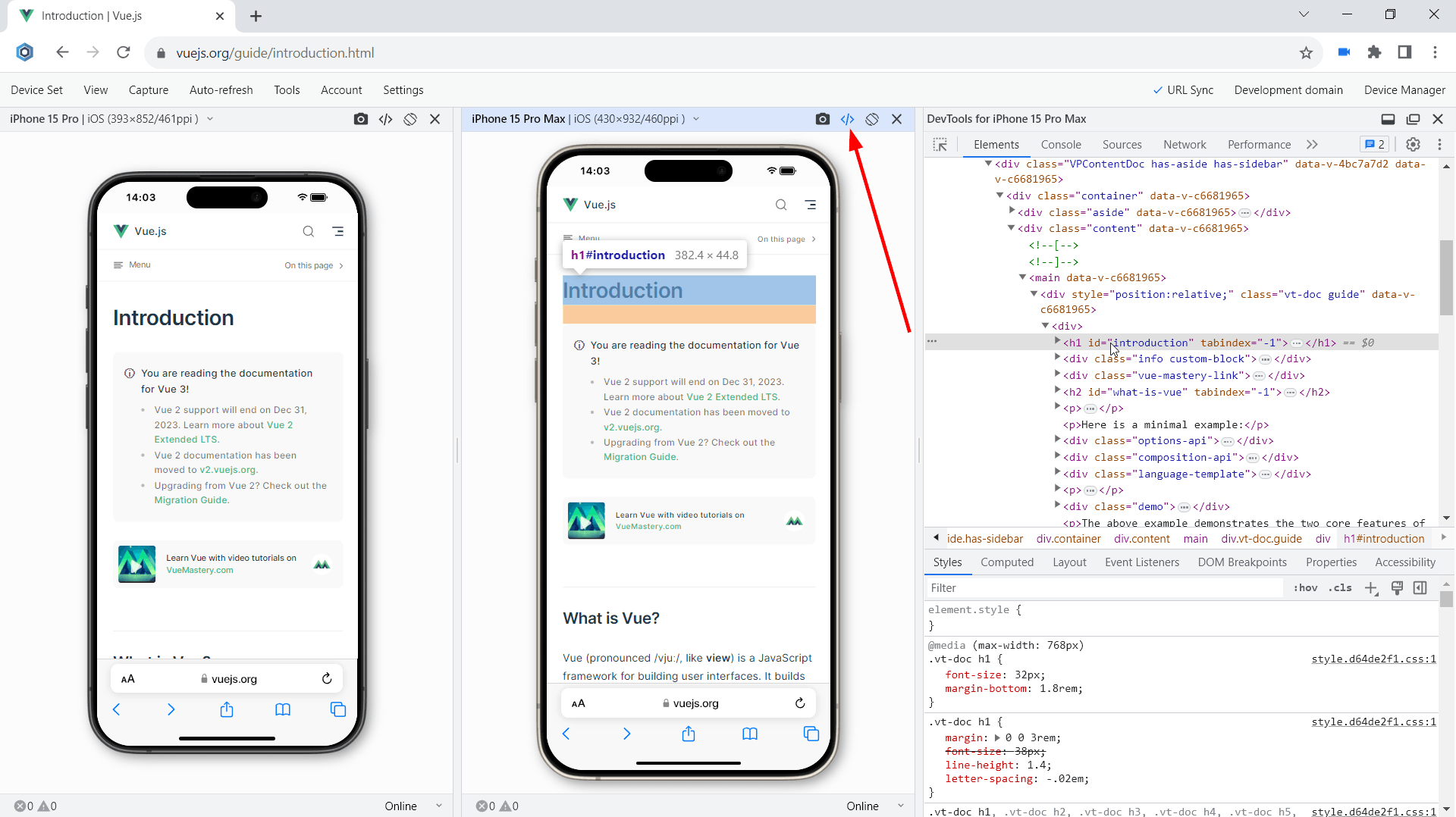Select the inspect element tool in DevTools
This screenshot has width=1456, height=817.
tap(940, 144)
